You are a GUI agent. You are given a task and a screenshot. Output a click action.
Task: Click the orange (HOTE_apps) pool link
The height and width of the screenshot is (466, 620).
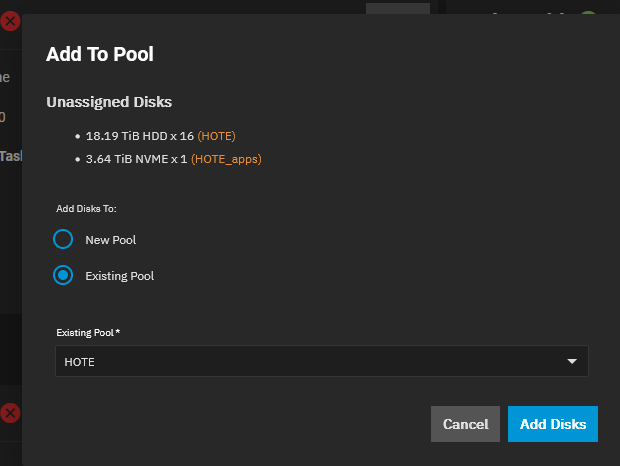(226, 159)
